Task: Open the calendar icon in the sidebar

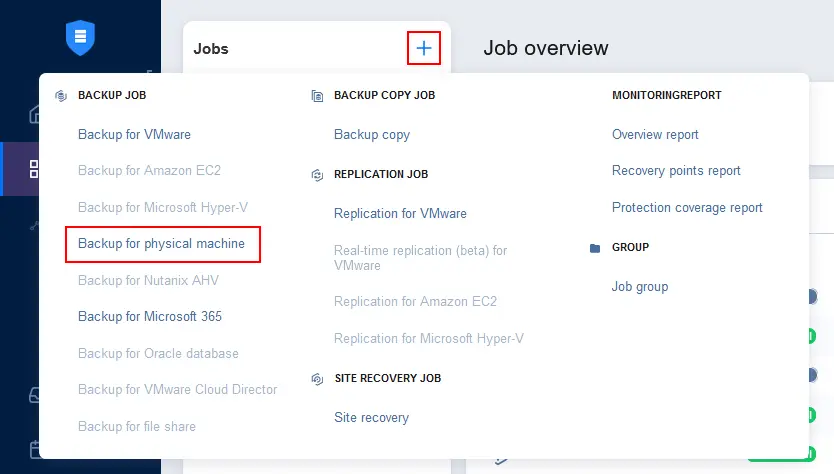Action: [x=37, y=449]
